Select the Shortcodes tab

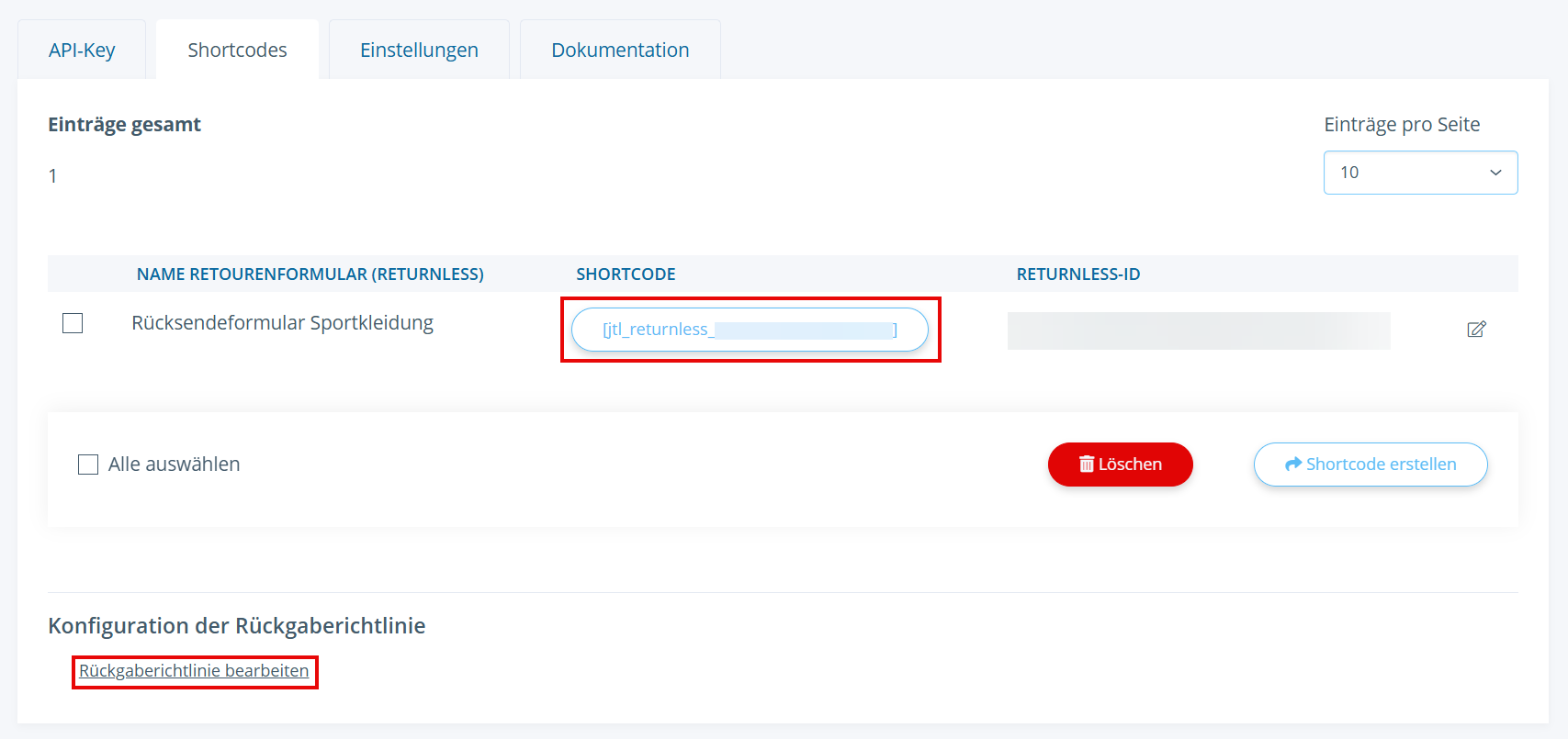237,50
